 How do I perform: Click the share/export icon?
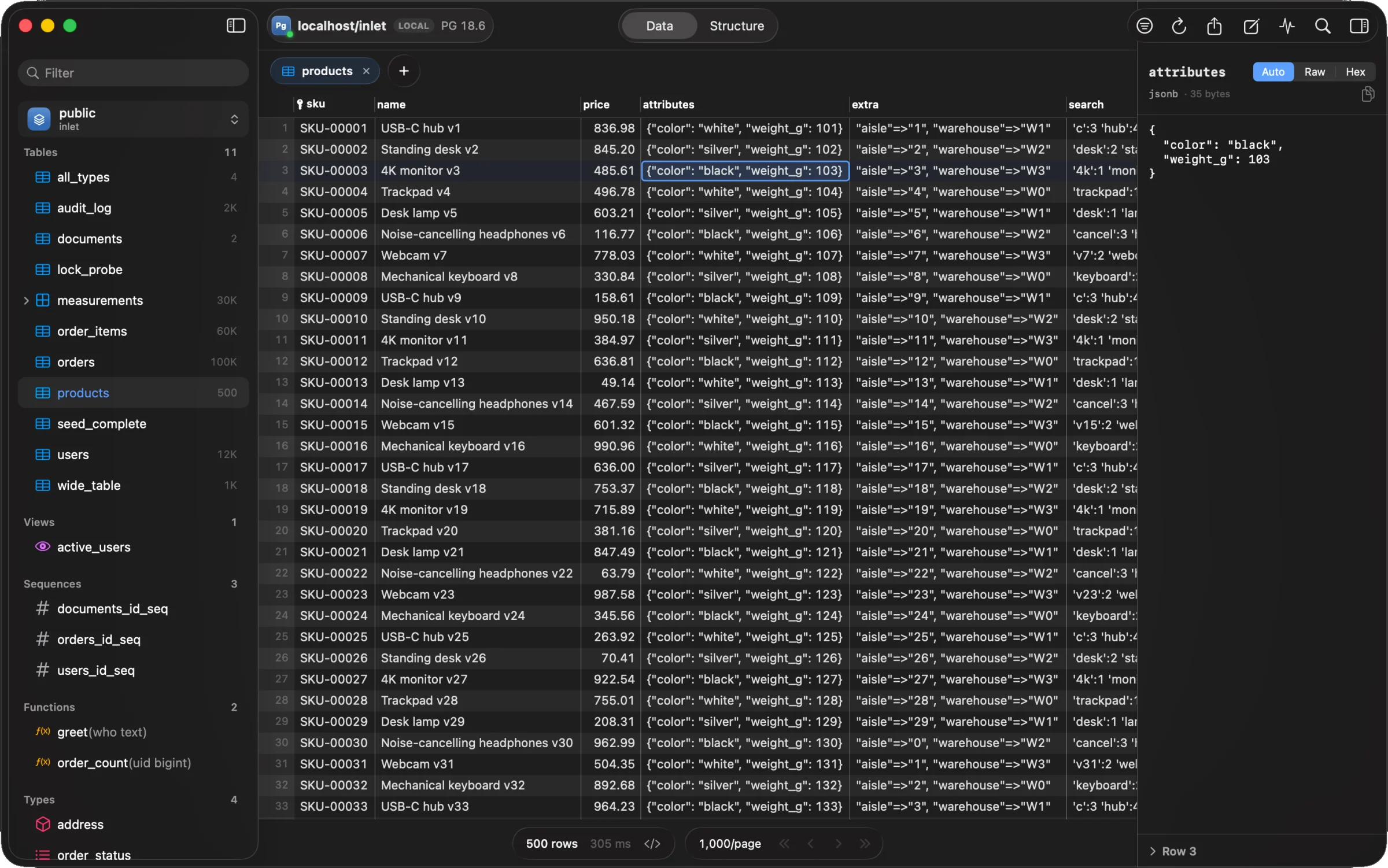1214,26
